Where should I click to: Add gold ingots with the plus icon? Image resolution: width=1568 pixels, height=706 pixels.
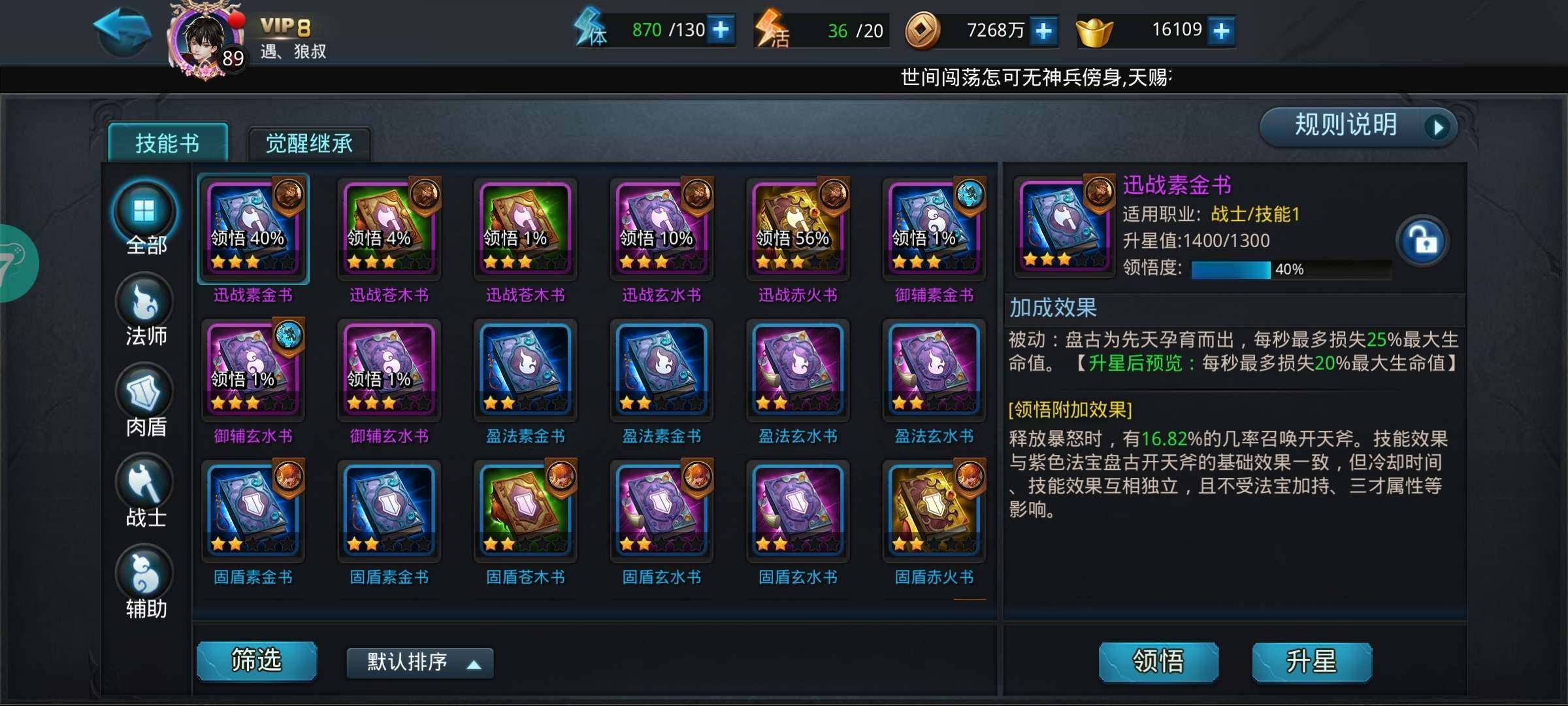tap(1221, 31)
